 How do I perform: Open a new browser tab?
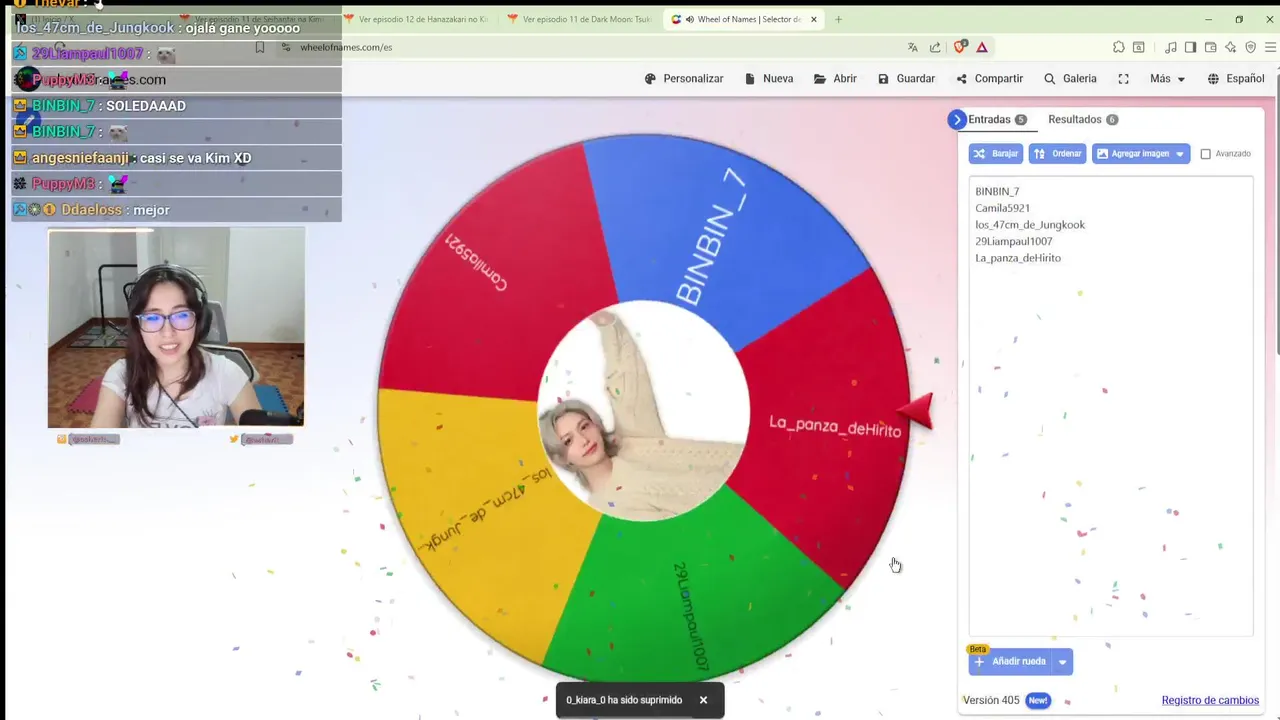[x=838, y=19]
